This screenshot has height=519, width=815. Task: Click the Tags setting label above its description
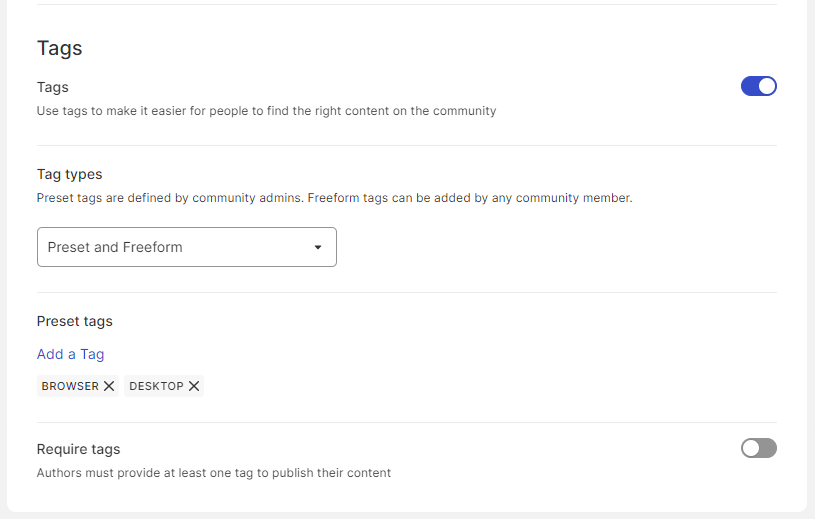point(52,87)
